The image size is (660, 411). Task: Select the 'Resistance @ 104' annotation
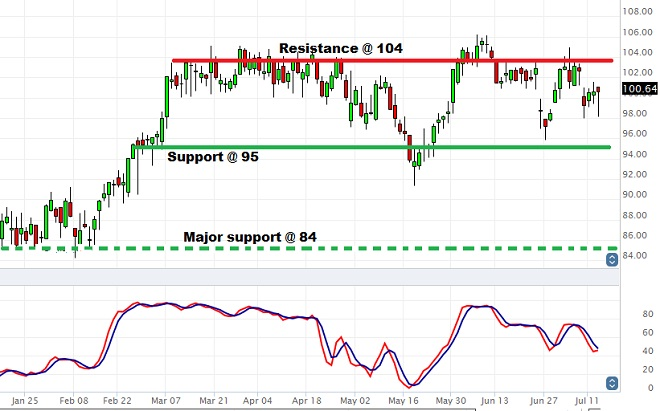coord(341,48)
